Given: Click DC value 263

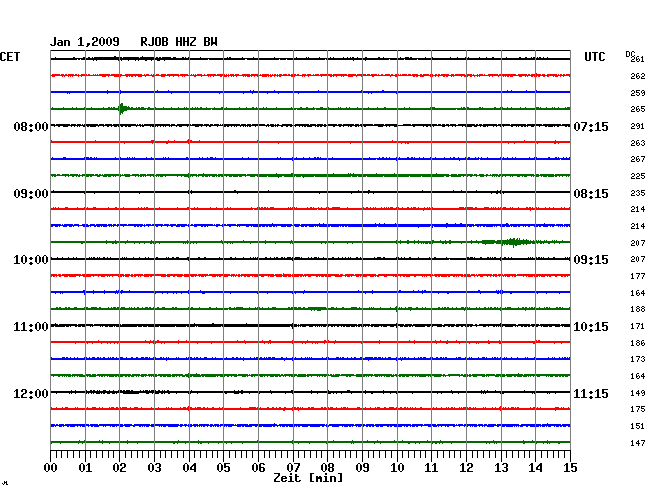Looking at the screenshot, I should tap(638, 143).
